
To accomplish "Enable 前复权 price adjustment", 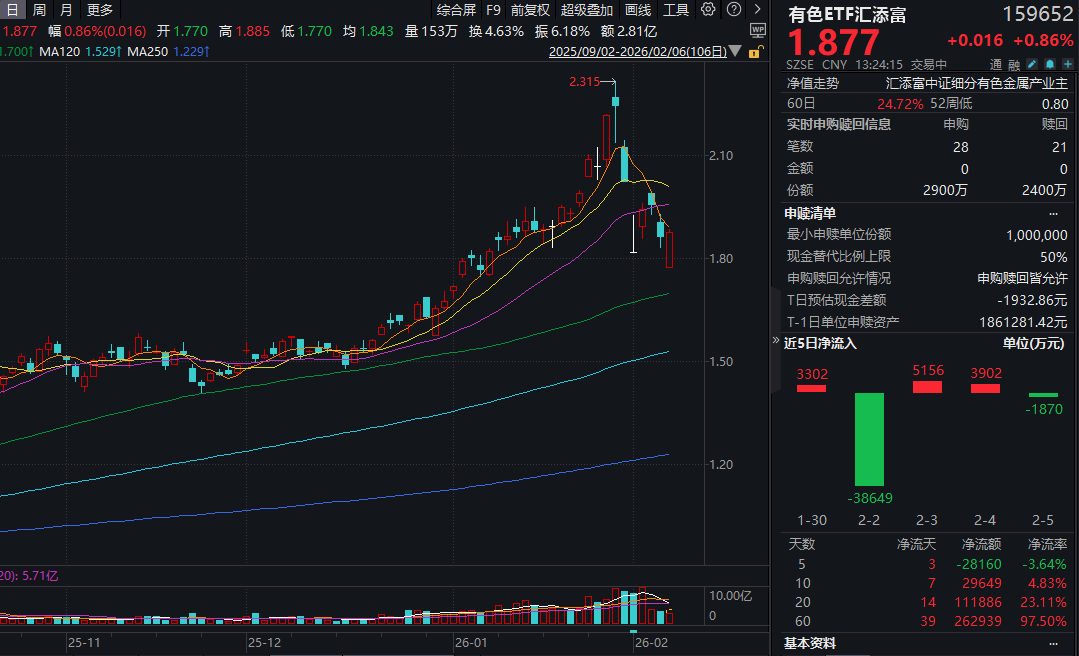I will tap(530, 10).
